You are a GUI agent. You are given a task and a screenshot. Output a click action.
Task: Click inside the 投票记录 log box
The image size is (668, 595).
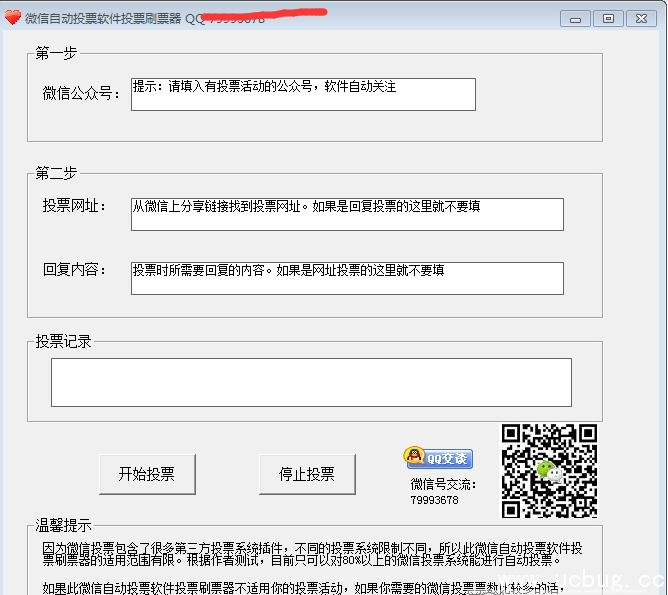(311, 382)
